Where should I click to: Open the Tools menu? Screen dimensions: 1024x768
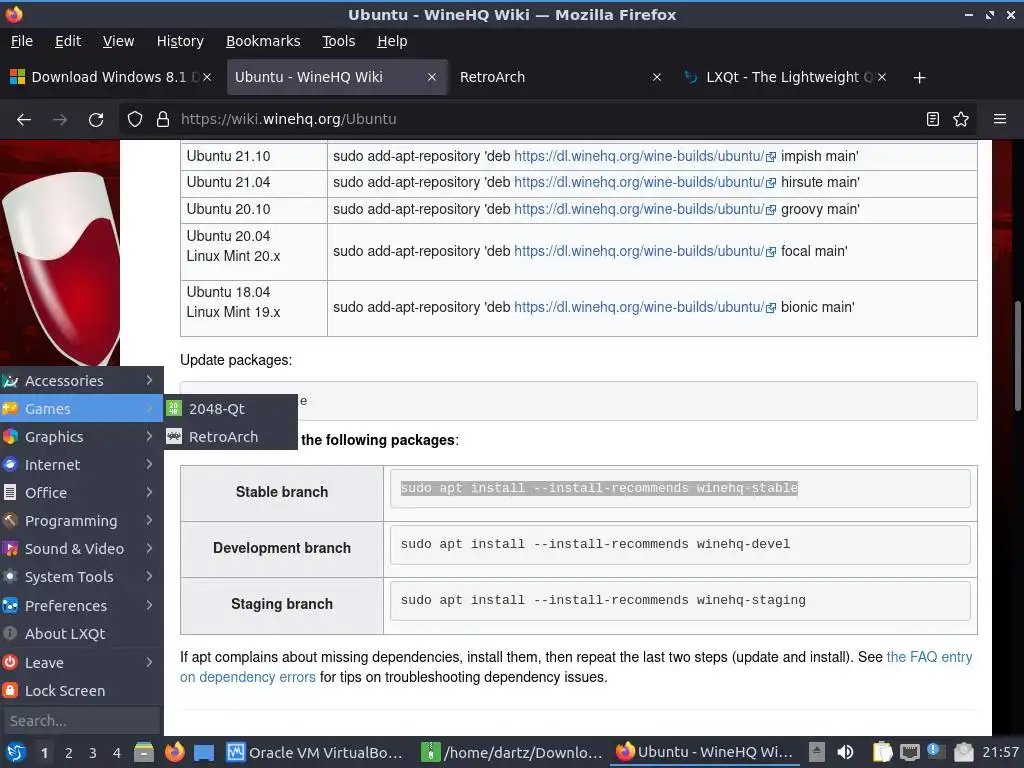point(338,41)
